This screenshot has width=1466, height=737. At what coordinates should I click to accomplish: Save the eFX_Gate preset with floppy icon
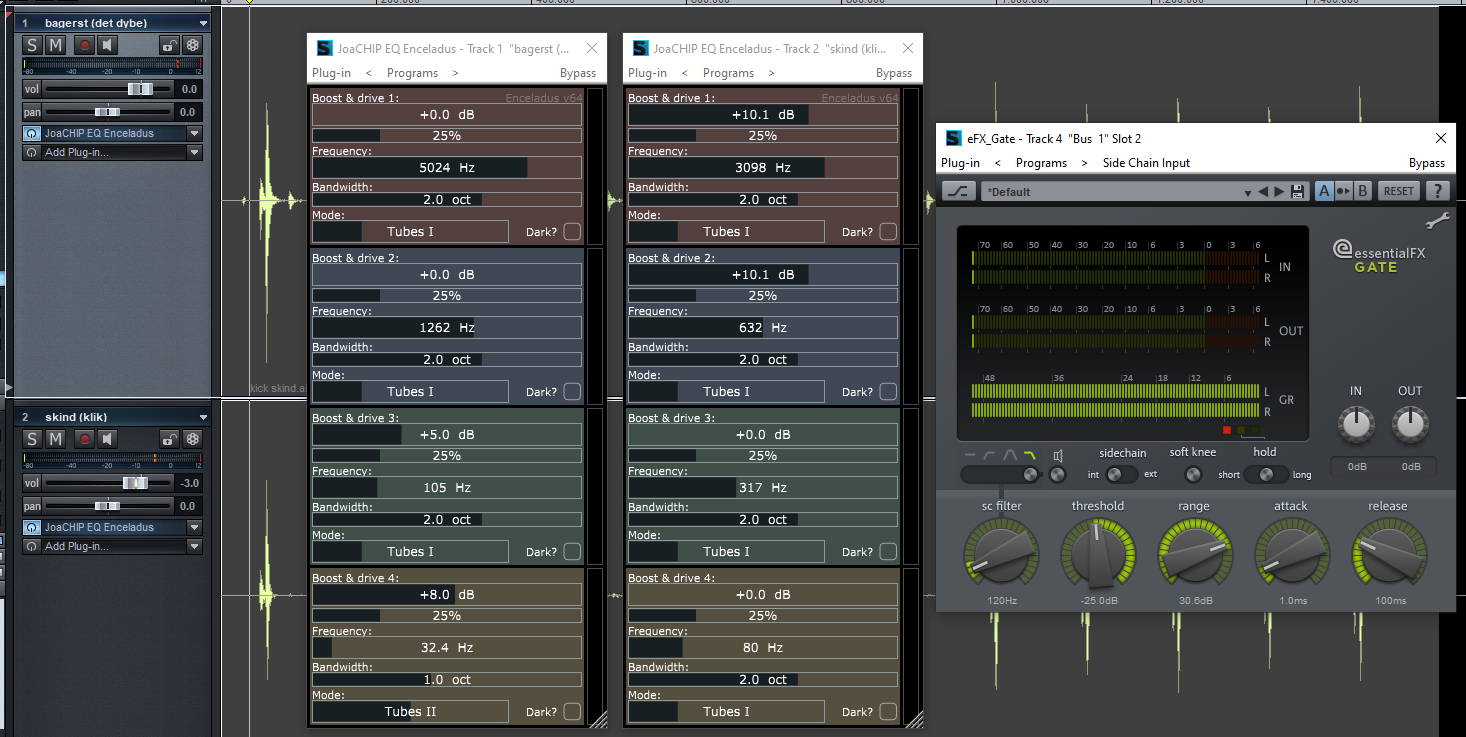click(1298, 192)
